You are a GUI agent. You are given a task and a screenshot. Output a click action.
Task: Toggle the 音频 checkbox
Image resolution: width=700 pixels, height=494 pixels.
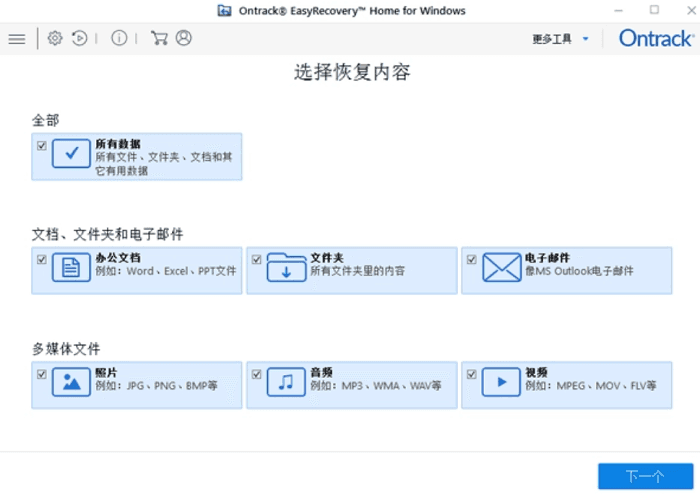point(256,374)
